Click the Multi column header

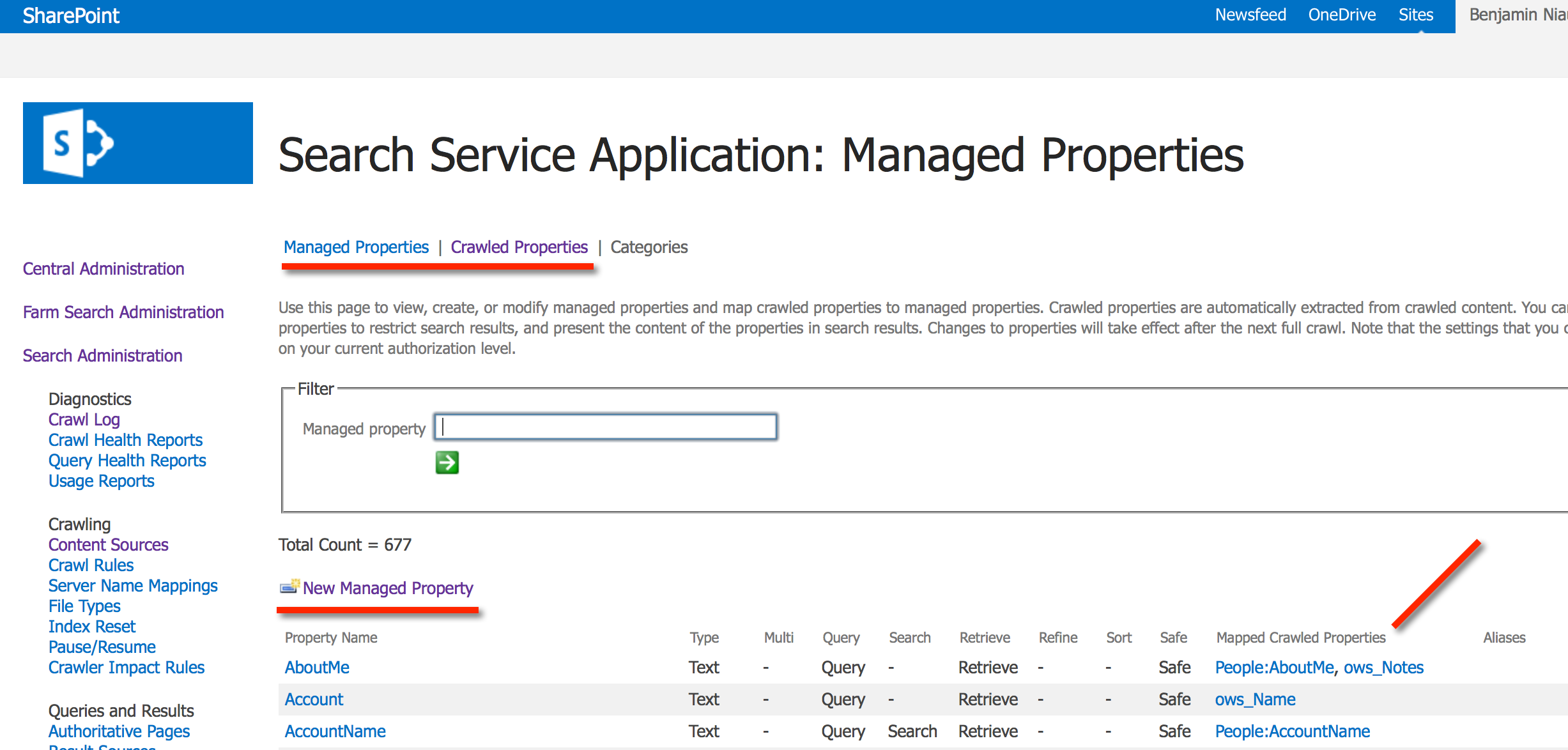tap(779, 638)
